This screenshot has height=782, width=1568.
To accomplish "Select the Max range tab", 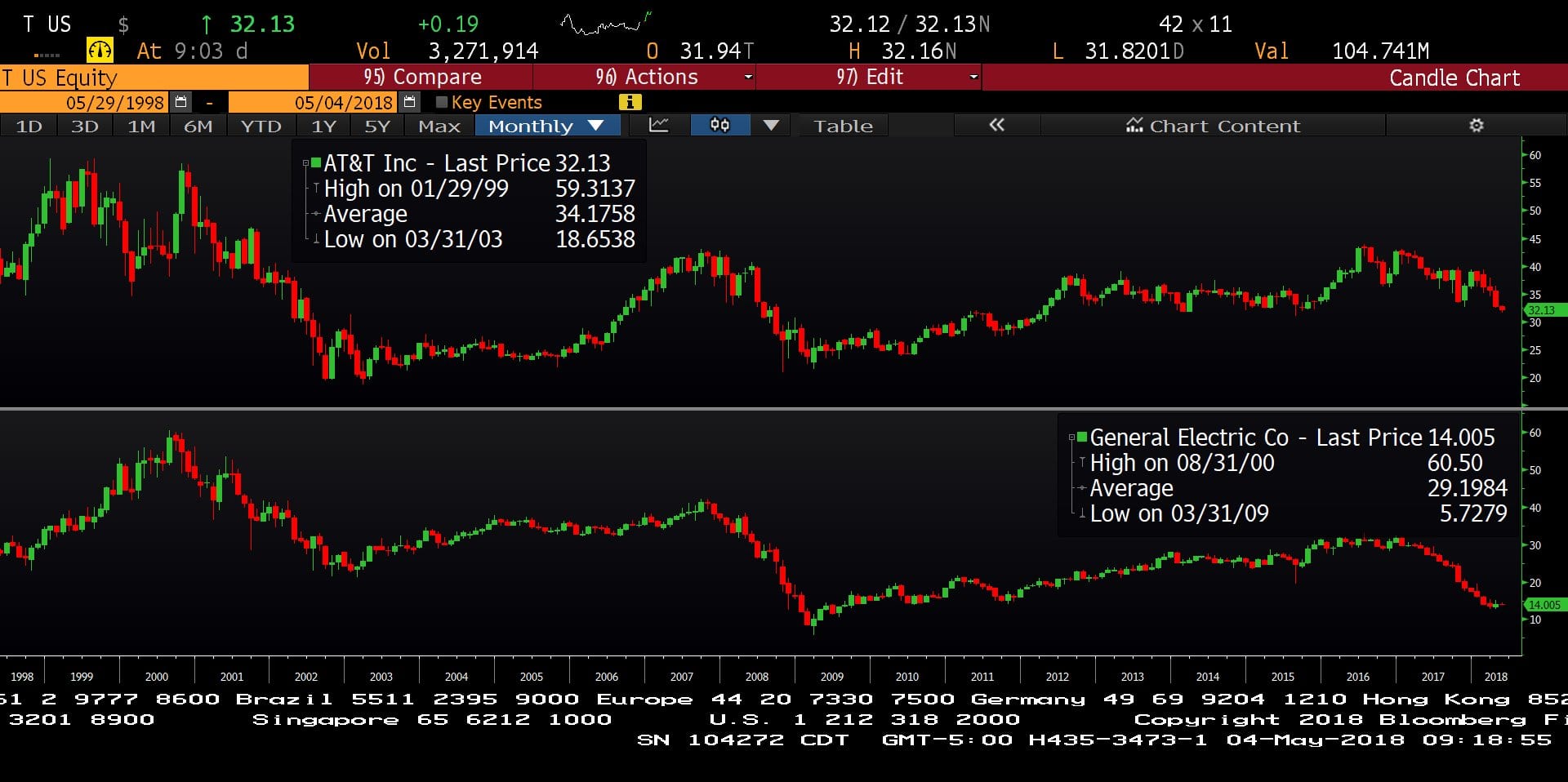I will [x=439, y=126].
